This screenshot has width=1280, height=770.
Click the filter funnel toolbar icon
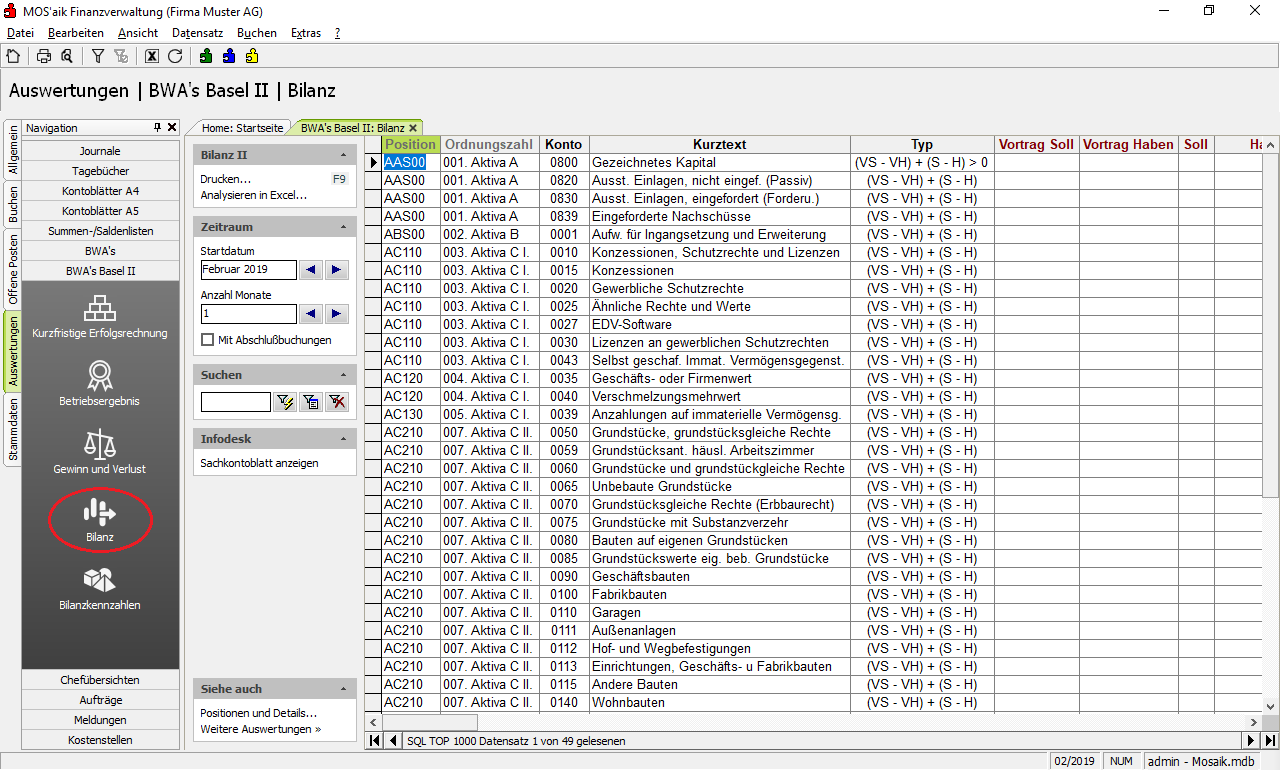98,56
